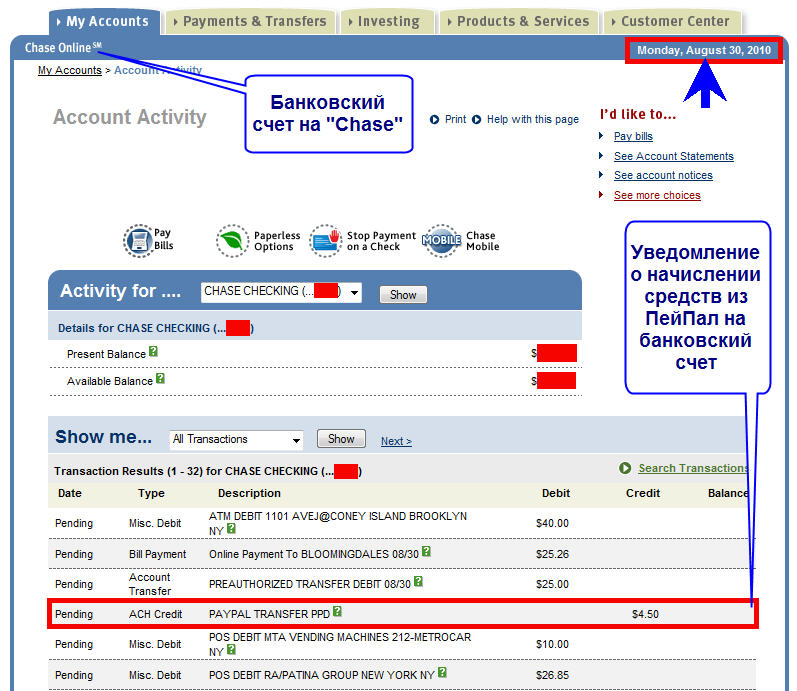This screenshot has height=691, width=797.
Task: Select PAYPAL TRANSFER PPD description text
Action: pos(269,614)
